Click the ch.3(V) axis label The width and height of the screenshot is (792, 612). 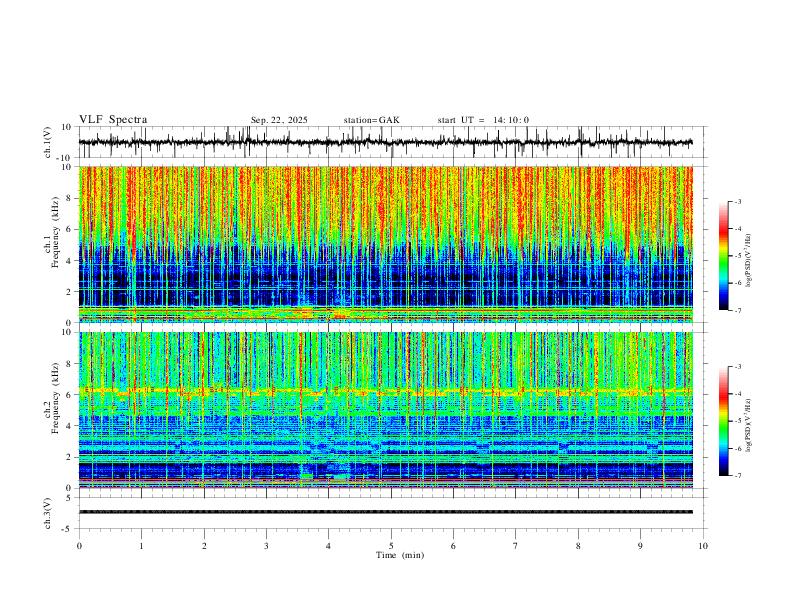point(48,514)
